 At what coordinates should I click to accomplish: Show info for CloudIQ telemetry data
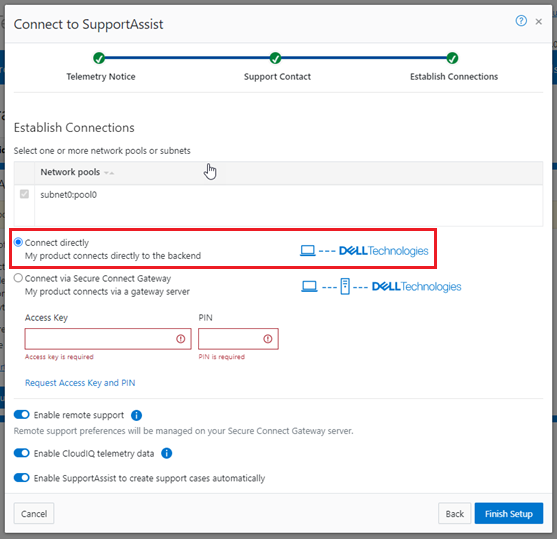tap(167, 453)
